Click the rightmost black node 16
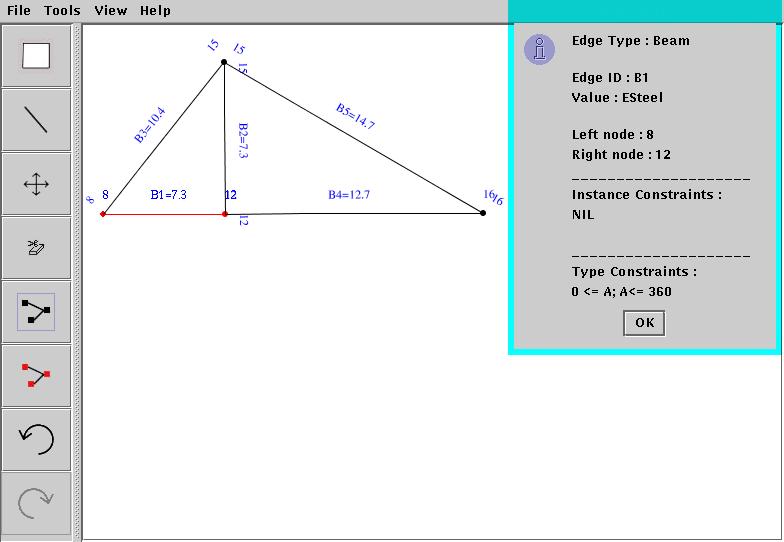 pos(483,212)
